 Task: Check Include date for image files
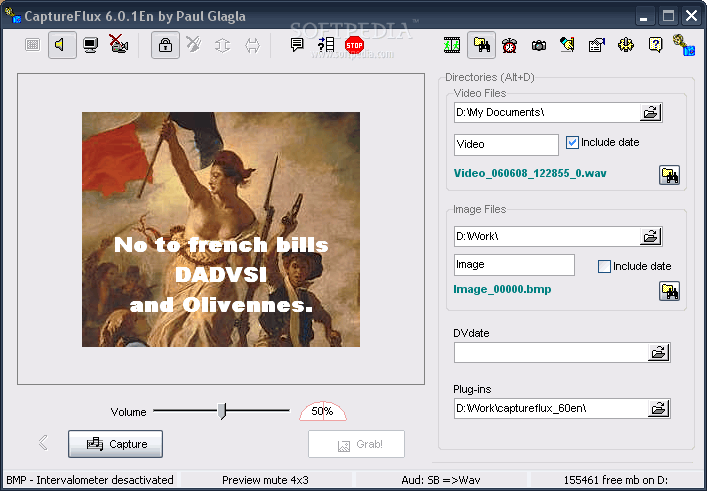(604, 266)
